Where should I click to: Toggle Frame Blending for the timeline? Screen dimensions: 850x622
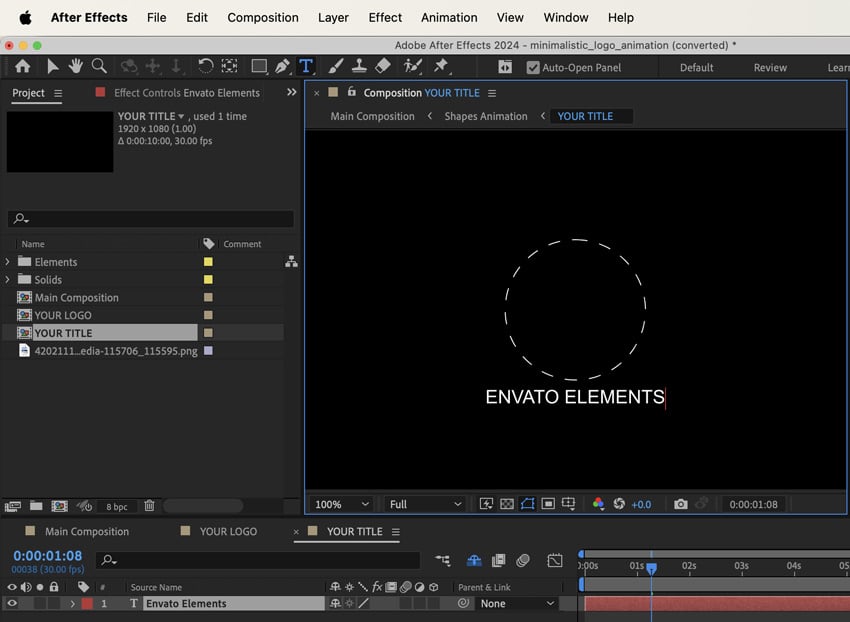(x=498, y=560)
